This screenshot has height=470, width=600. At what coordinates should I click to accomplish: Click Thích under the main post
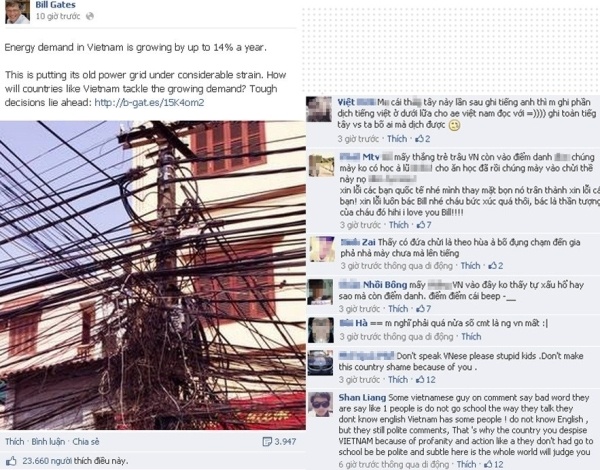coord(15,442)
